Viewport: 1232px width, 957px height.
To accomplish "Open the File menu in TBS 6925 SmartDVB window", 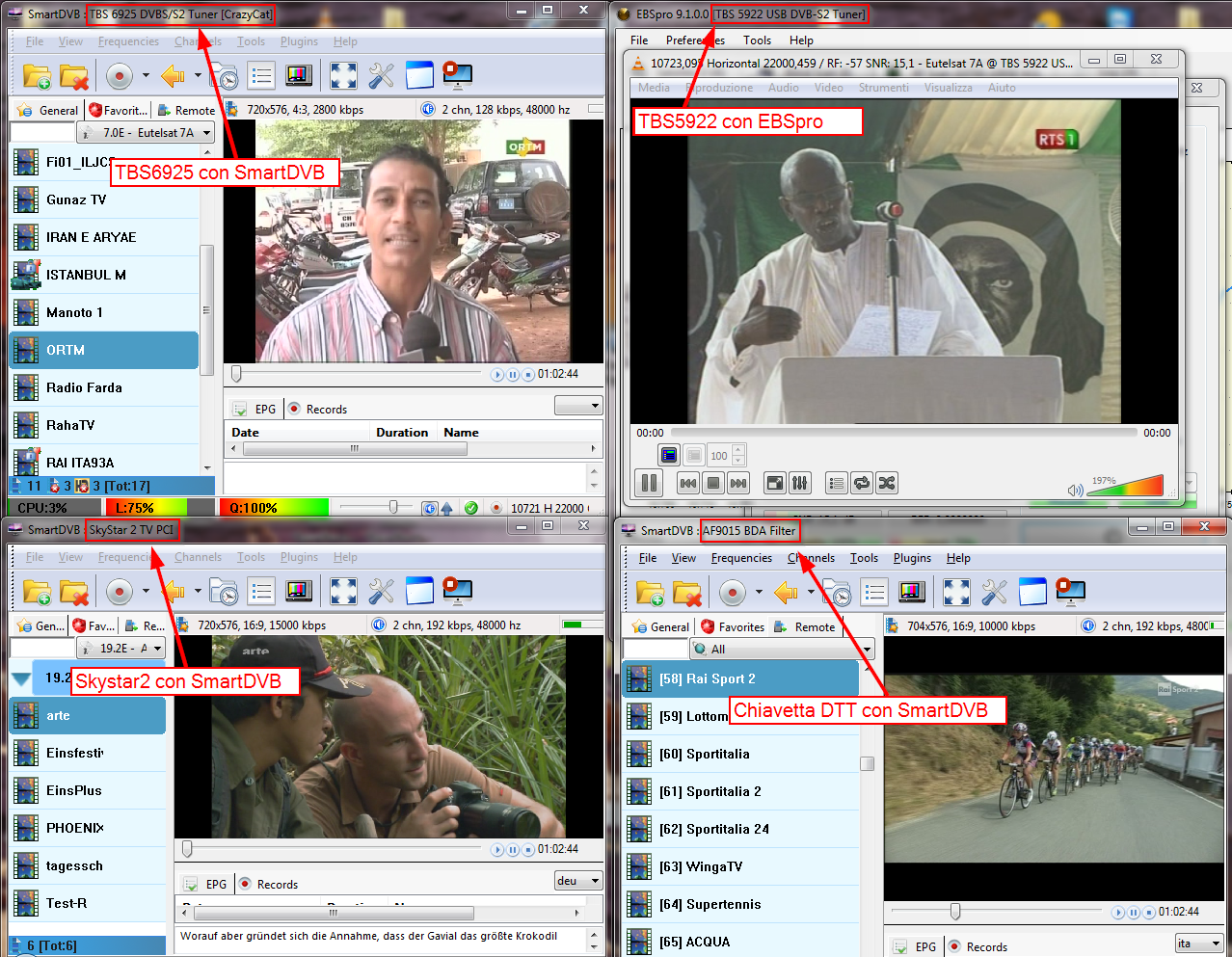I will tap(35, 41).
